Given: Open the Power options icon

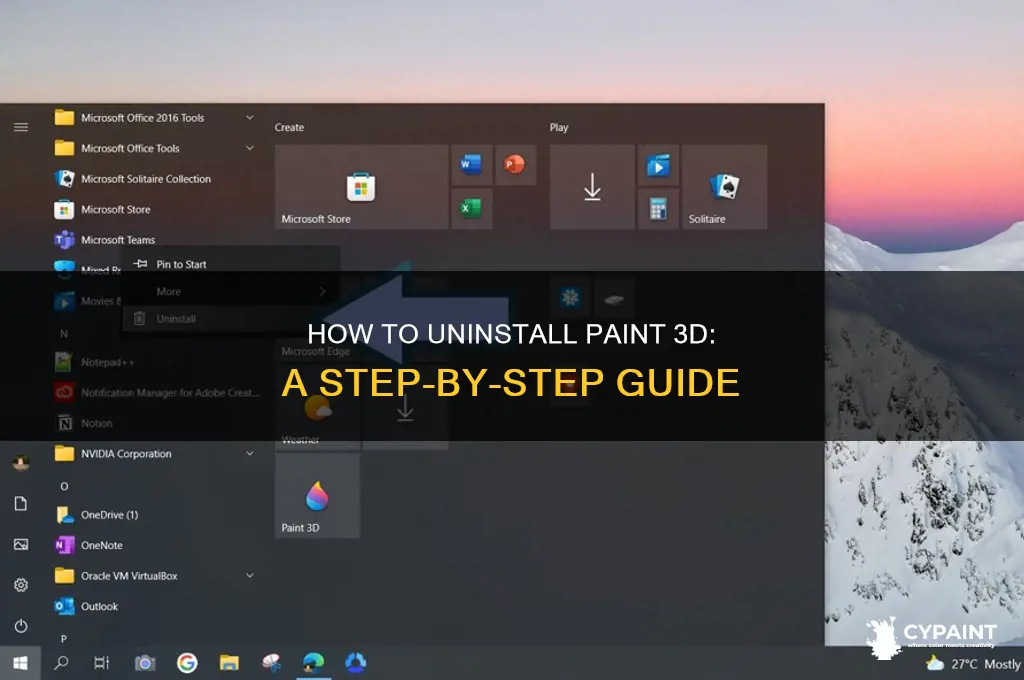Looking at the screenshot, I should [x=21, y=626].
